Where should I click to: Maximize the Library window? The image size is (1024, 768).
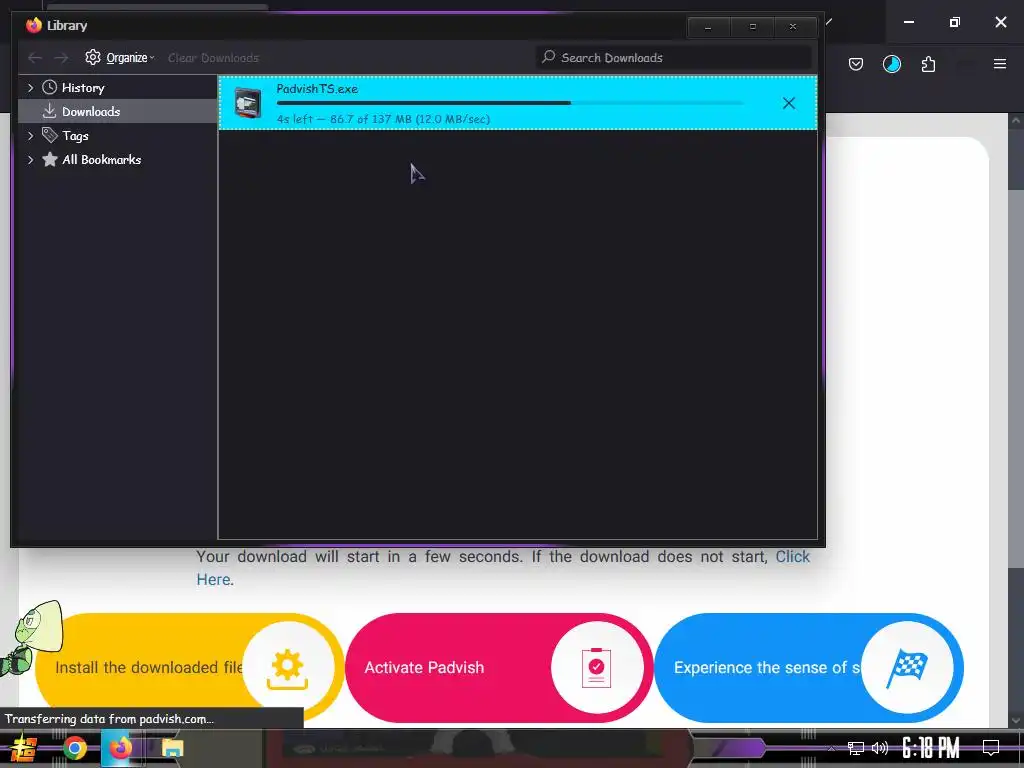click(x=752, y=27)
